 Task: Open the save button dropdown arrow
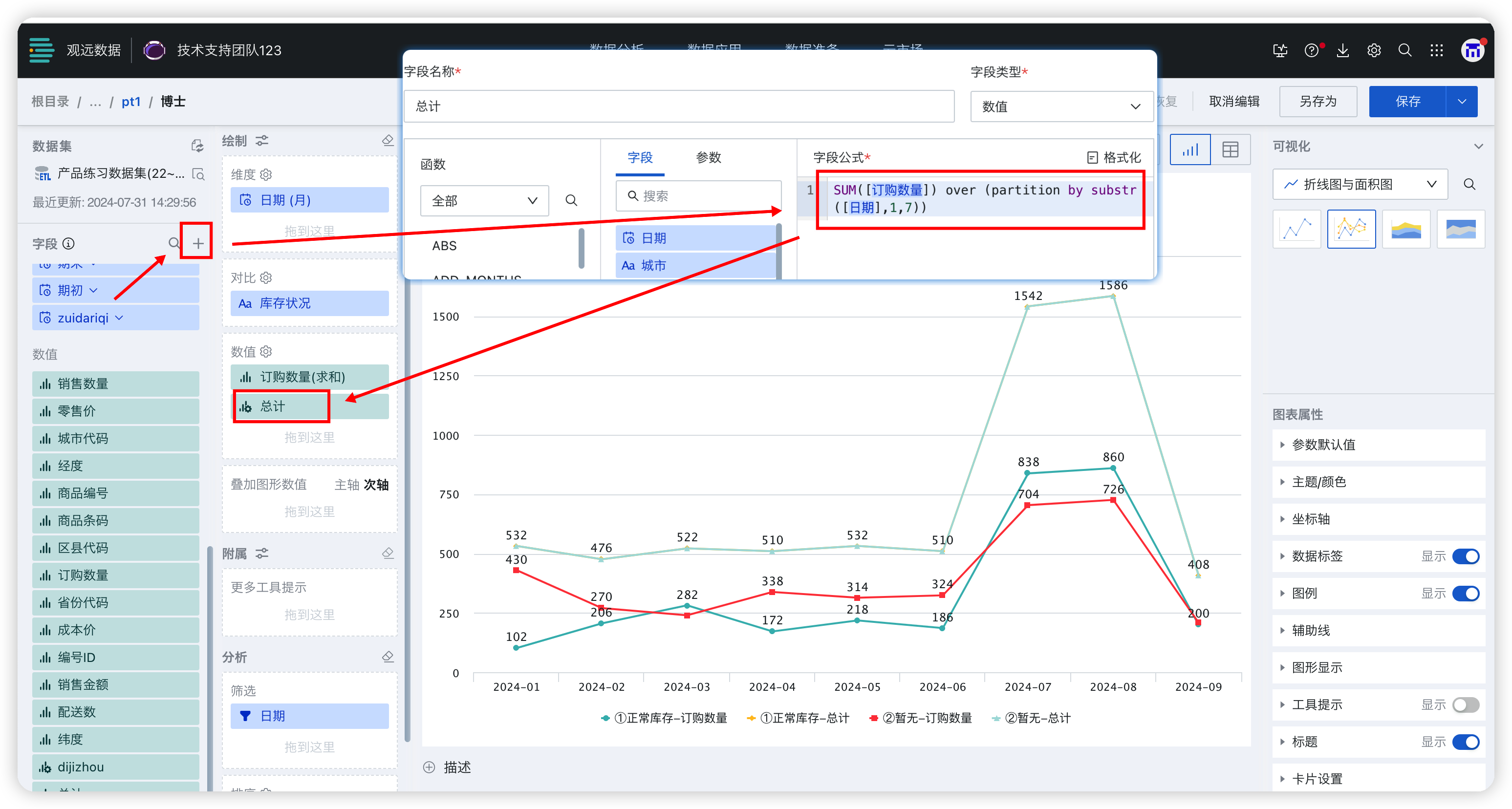click(x=1462, y=102)
